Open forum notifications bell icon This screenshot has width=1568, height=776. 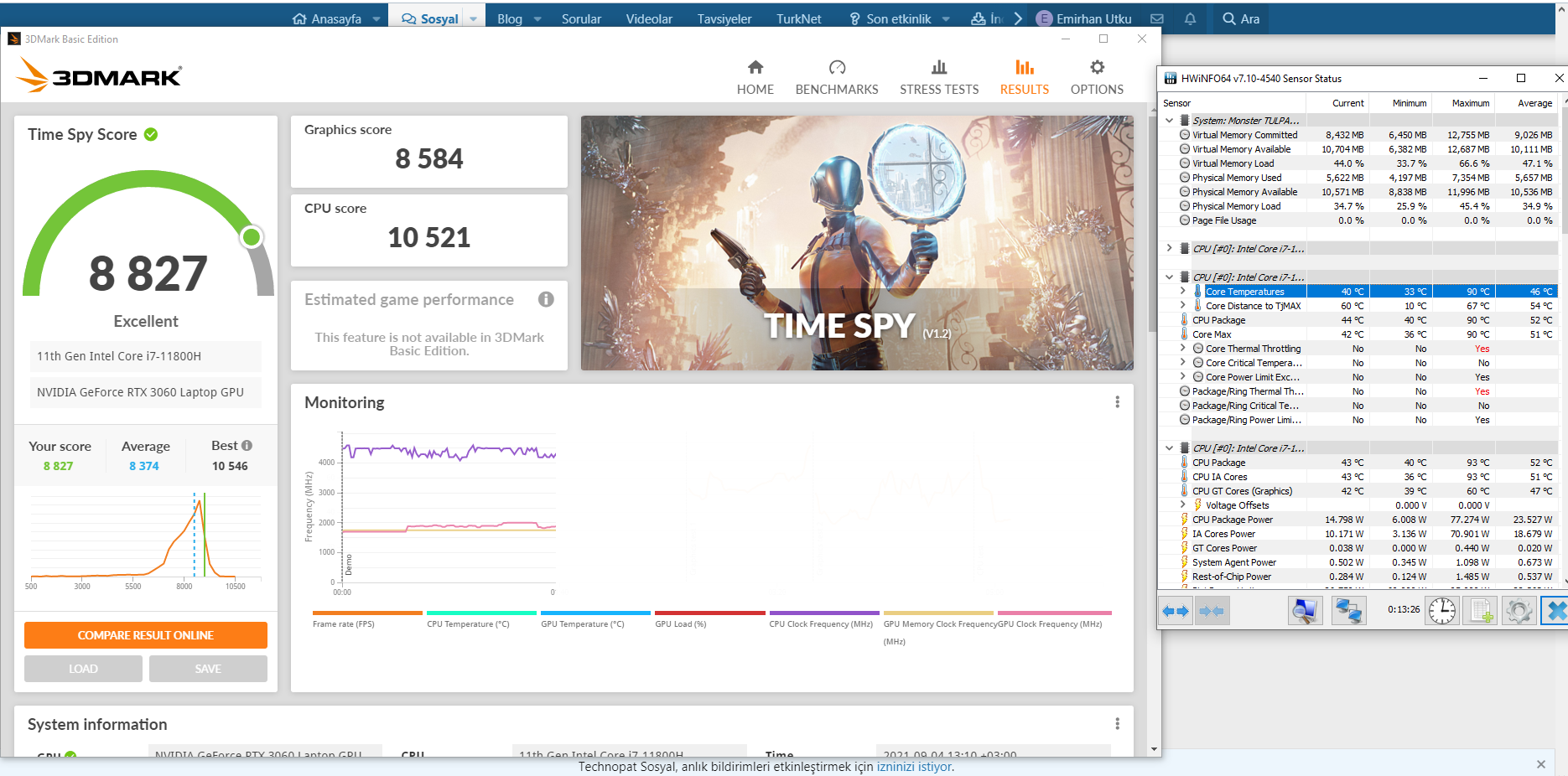[1190, 18]
